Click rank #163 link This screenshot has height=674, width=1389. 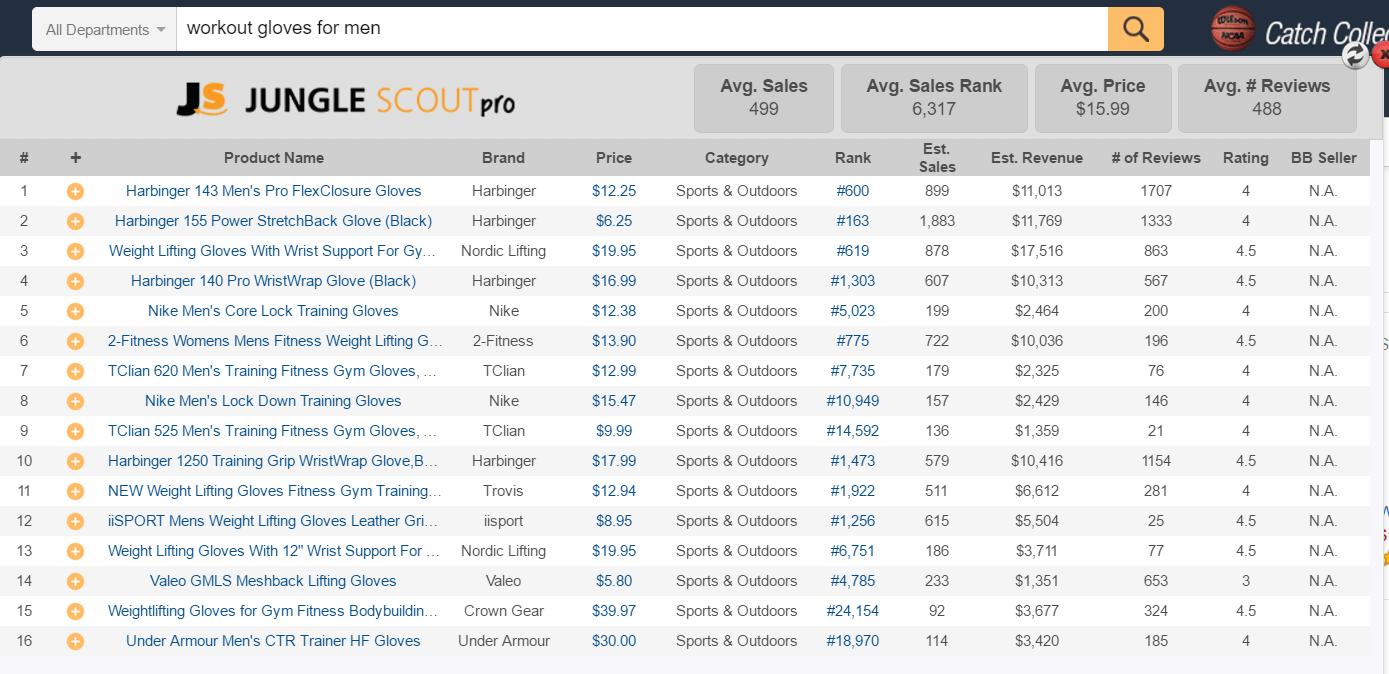(853, 221)
